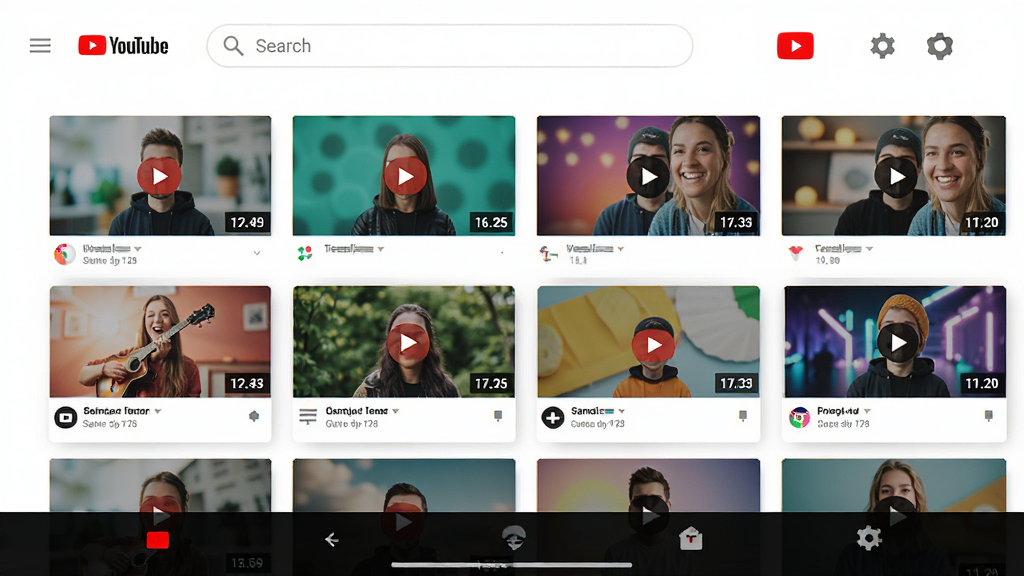Image resolution: width=1024 pixels, height=576 pixels.
Task: Play the 16.25 teal polka-dot video
Action: pos(405,176)
